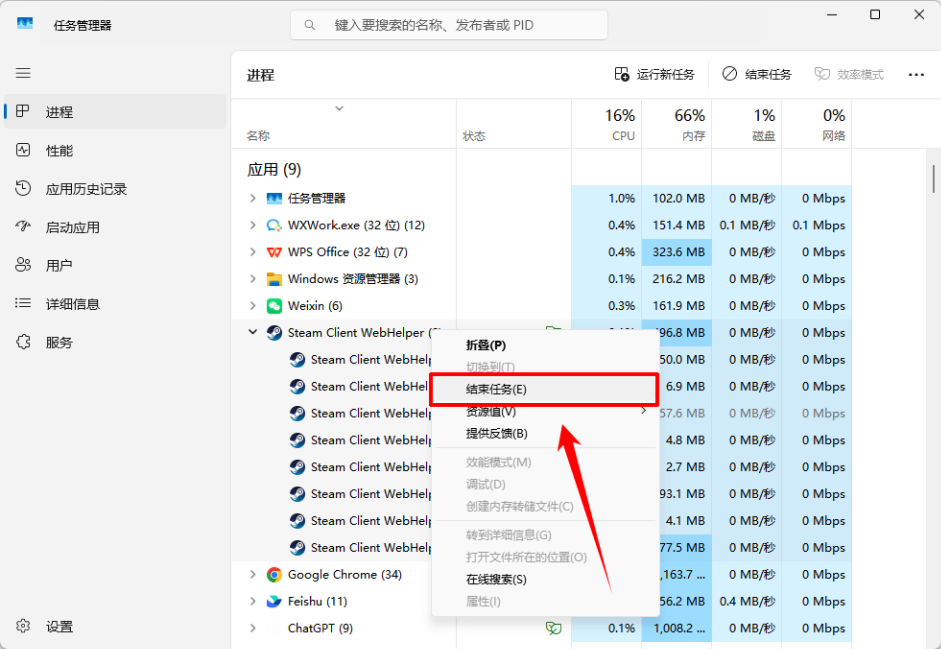Click the vertical scrollbar of process list
The height and width of the screenshot is (649, 941).
coord(934,179)
